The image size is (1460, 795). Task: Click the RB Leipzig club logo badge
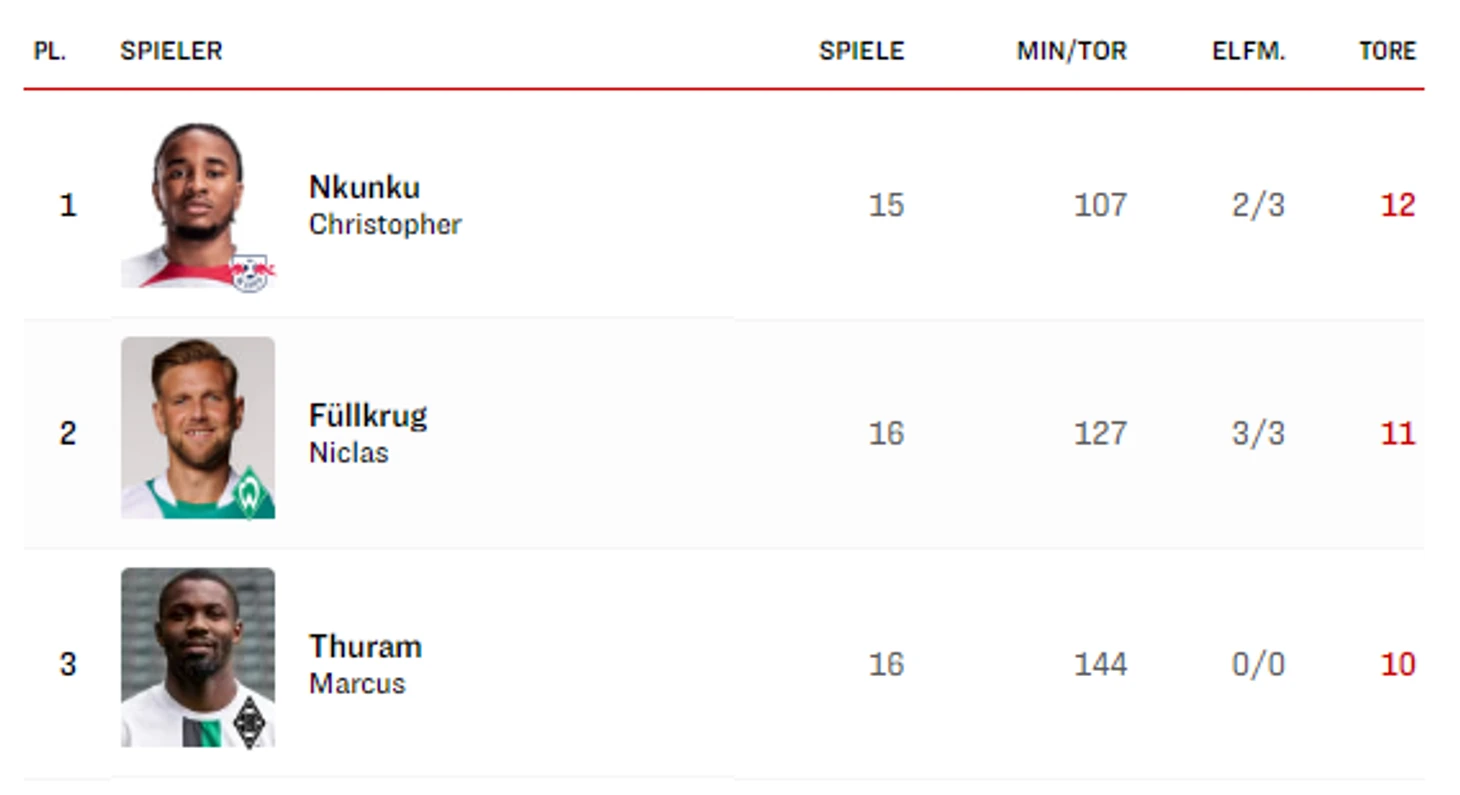[250, 271]
